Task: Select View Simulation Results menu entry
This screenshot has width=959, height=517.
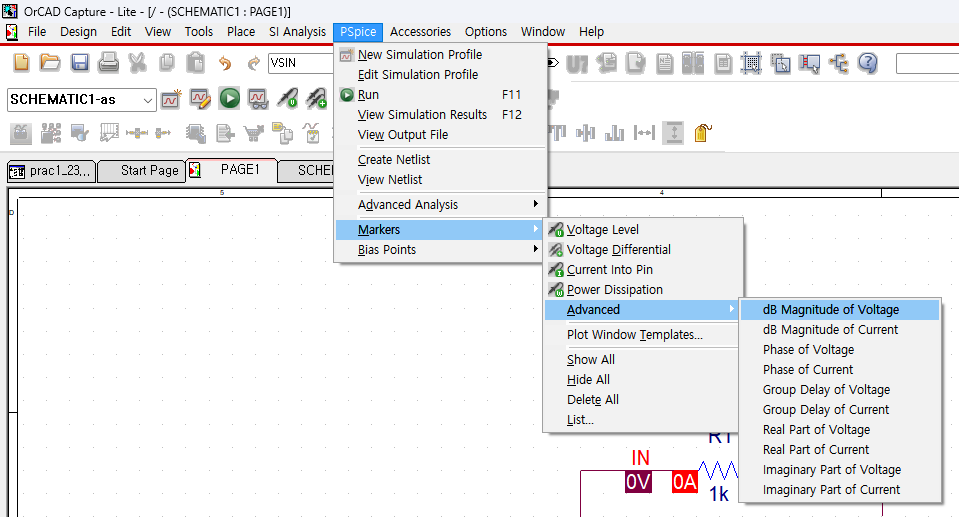Action: click(x=440, y=114)
